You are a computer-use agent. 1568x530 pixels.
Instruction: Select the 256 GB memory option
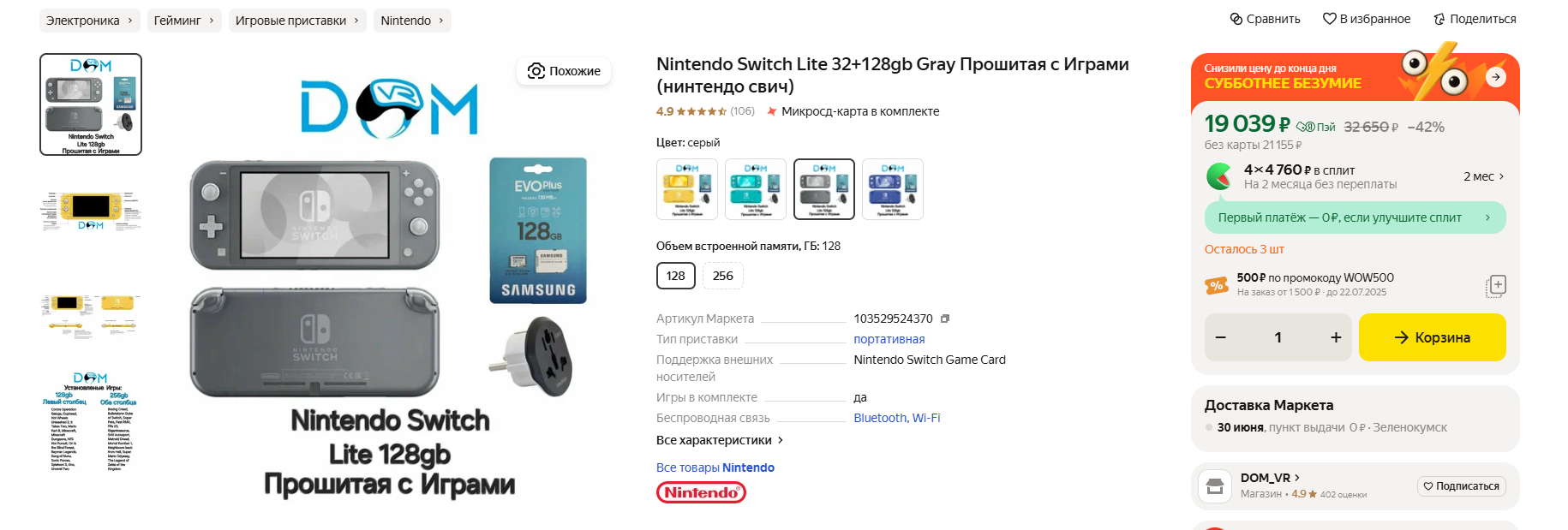pyautogui.click(x=722, y=276)
